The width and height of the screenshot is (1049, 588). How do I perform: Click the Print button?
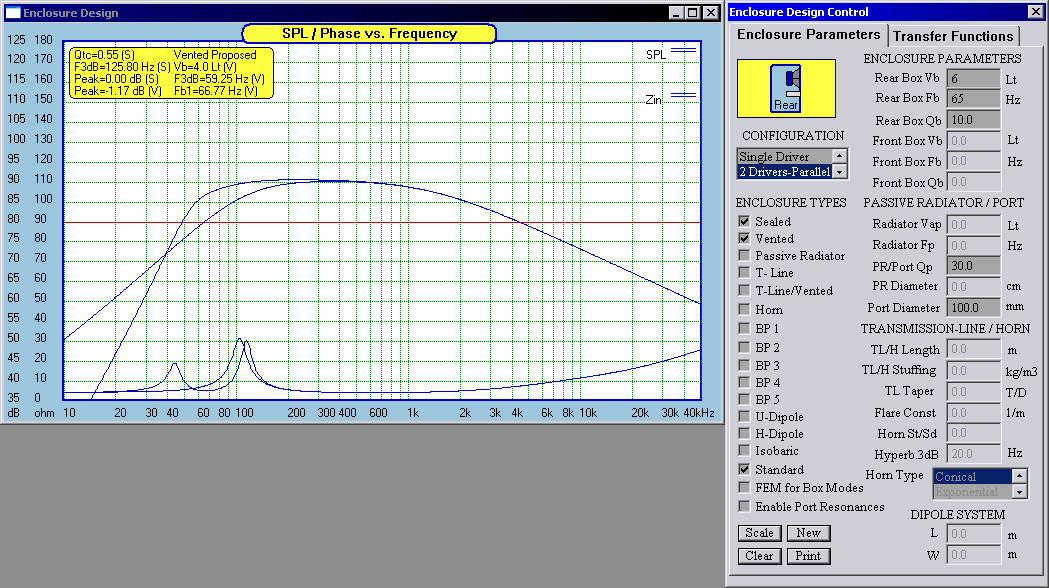click(808, 556)
